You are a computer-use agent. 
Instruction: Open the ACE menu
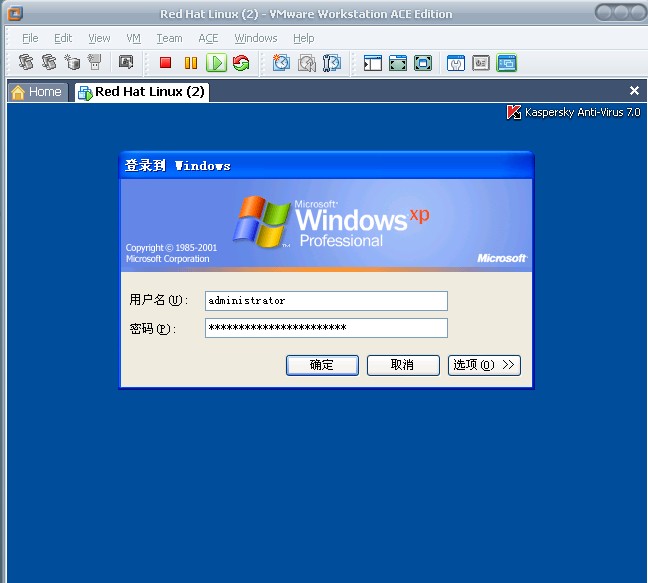click(x=208, y=38)
